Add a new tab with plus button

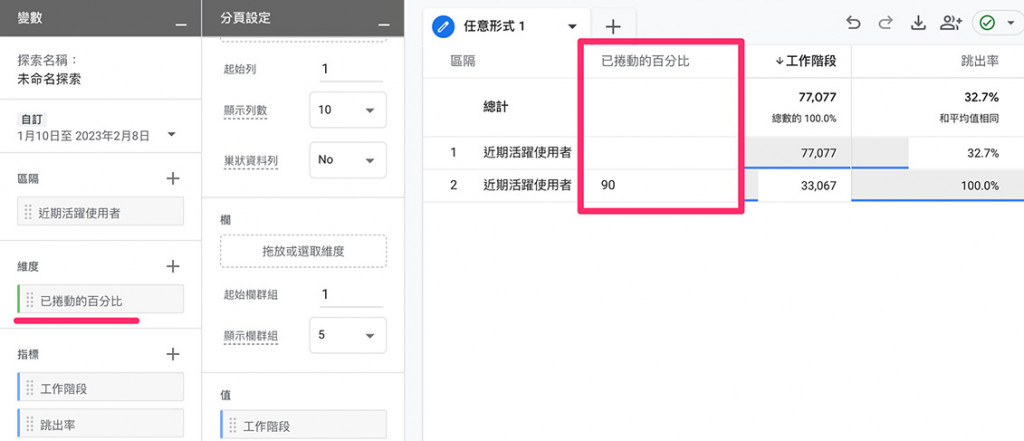click(x=613, y=26)
